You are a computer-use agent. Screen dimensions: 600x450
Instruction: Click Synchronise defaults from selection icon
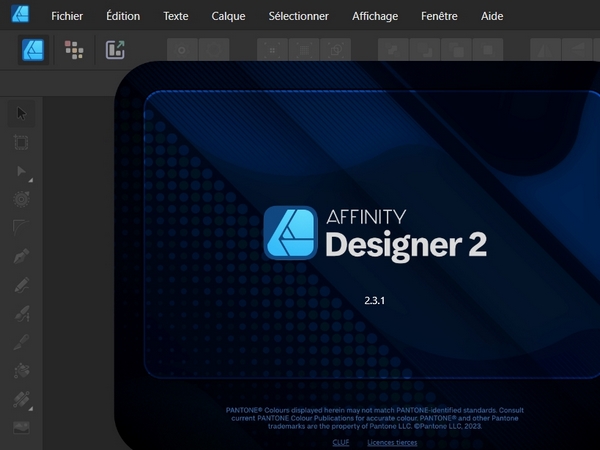[x=182, y=50]
